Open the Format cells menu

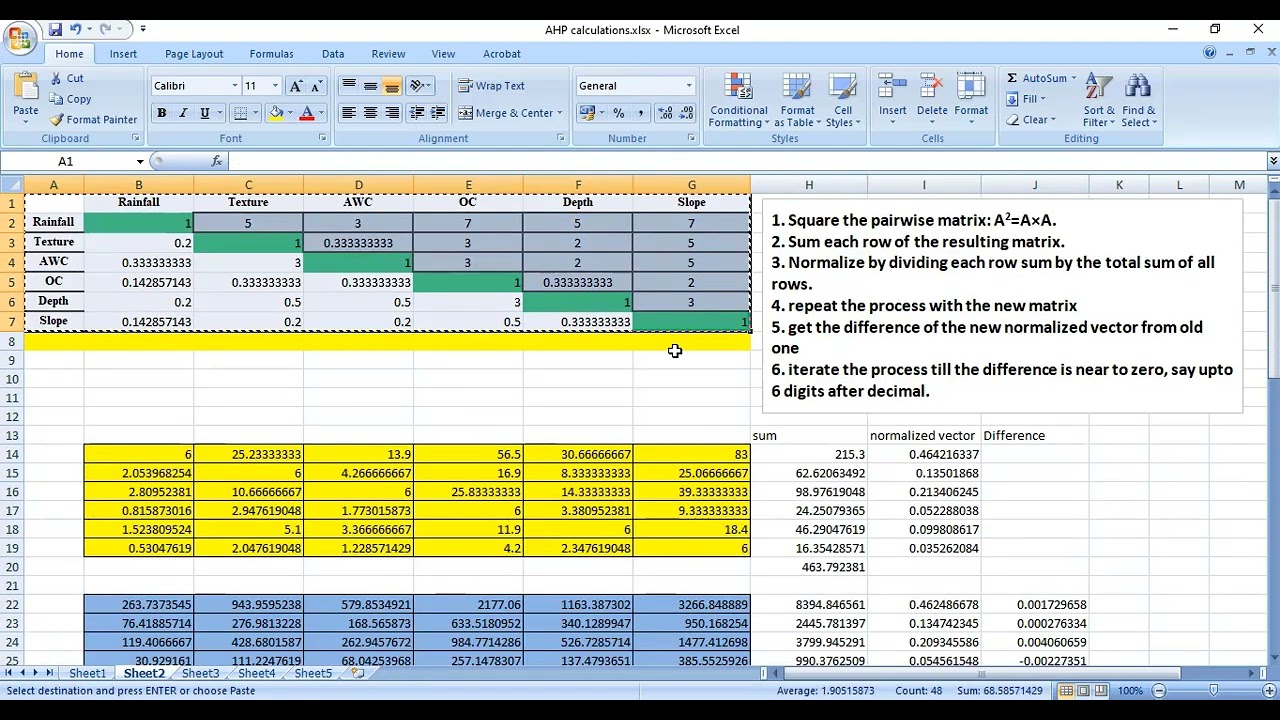pyautogui.click(x=971, y=100)
